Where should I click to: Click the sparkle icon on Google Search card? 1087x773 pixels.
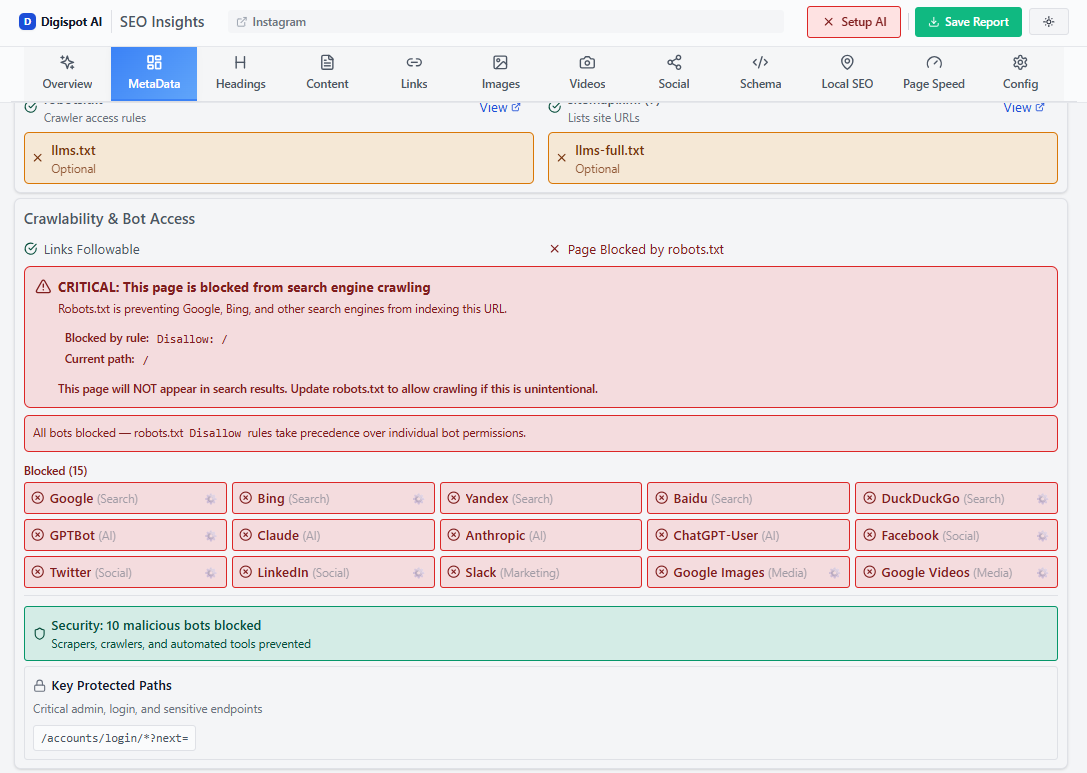coord(211,499)
